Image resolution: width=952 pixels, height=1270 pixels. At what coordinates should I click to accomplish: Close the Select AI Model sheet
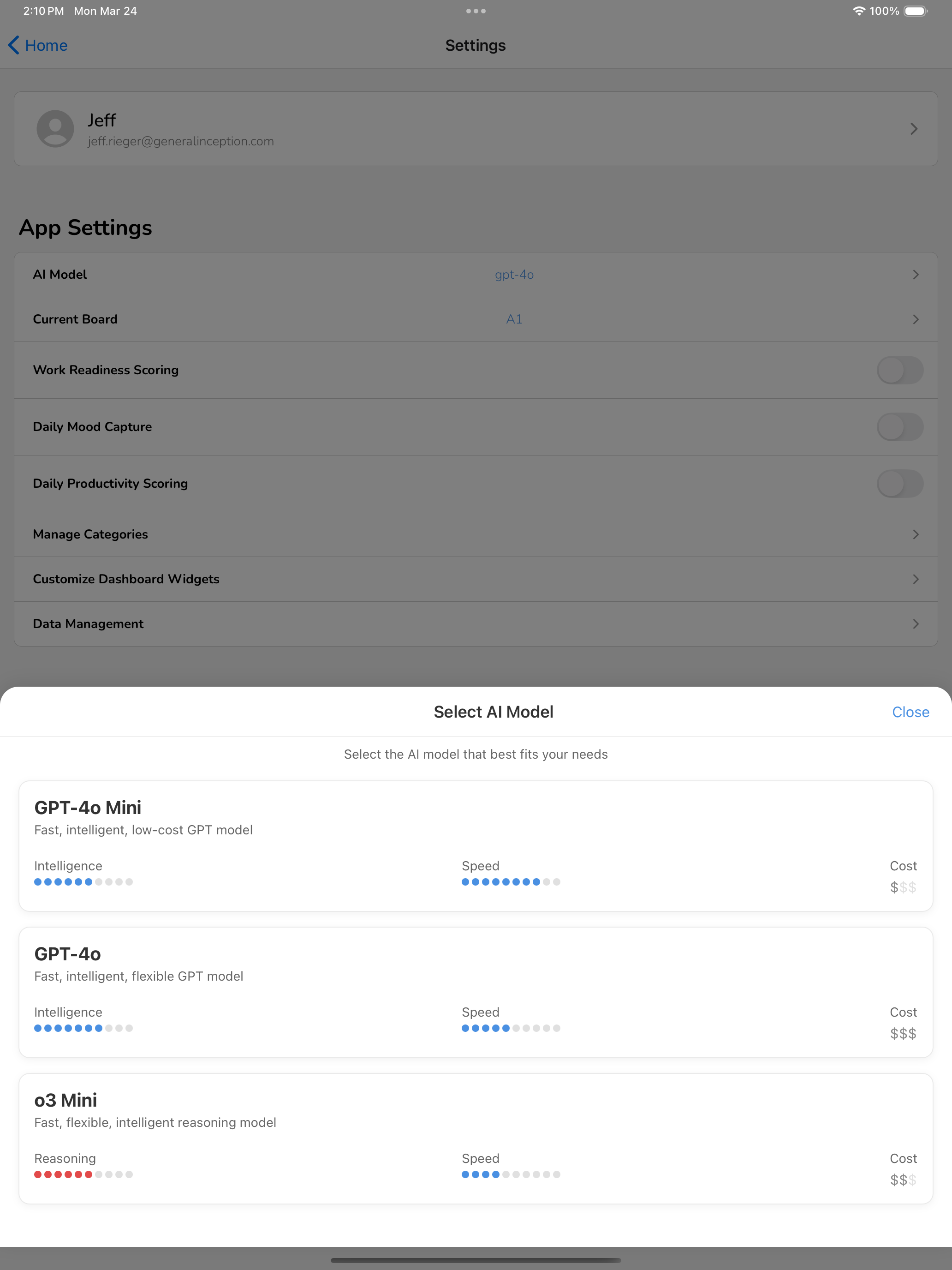click(x=910, y=712)
